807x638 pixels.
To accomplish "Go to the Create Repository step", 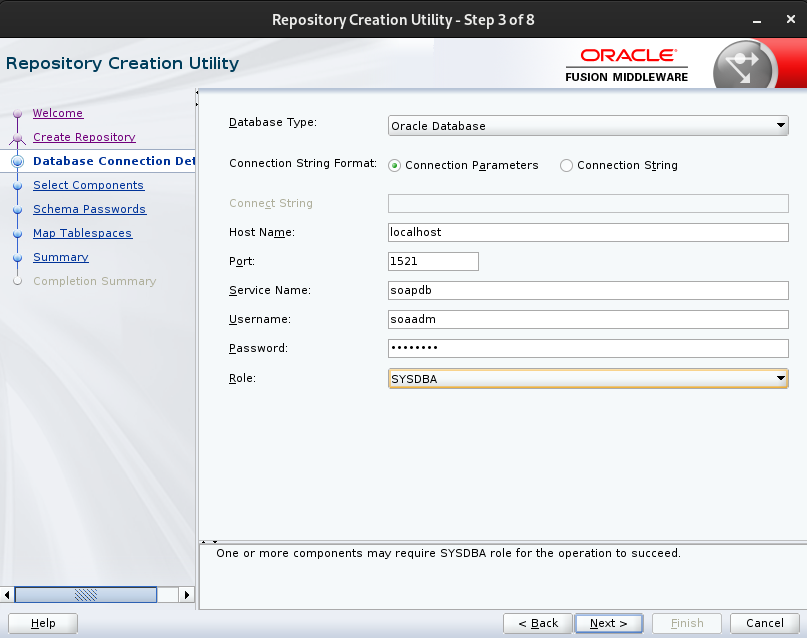I will tap(84, 137).
